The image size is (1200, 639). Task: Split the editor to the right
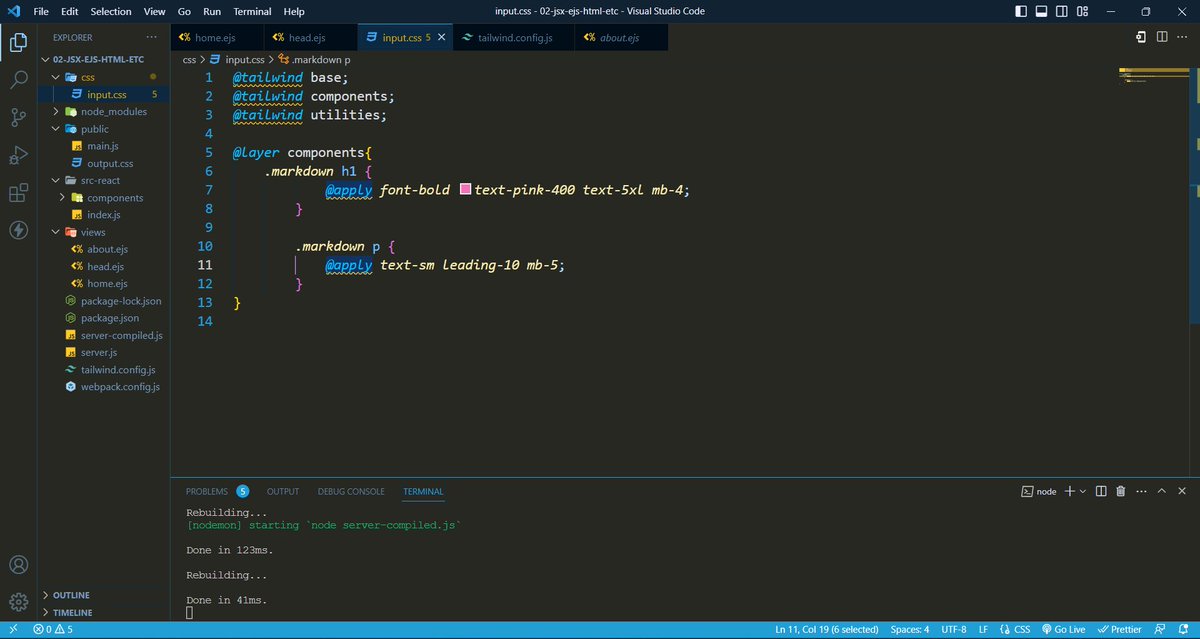coord(1162,37)
